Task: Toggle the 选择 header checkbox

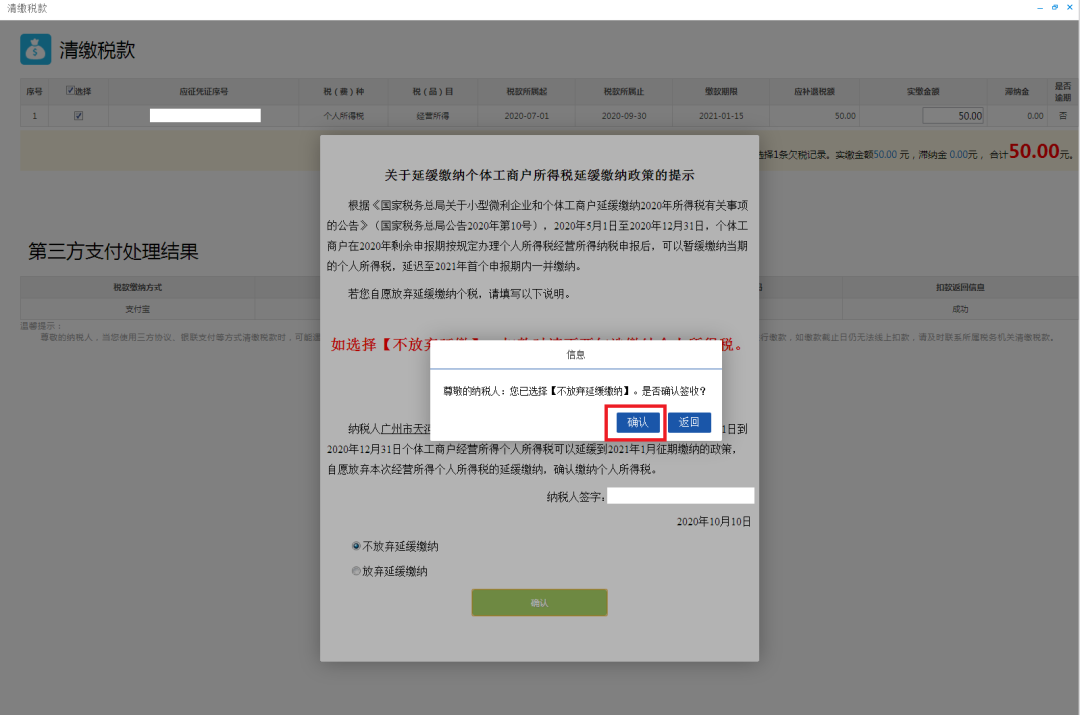Action: tap(70, 90)
